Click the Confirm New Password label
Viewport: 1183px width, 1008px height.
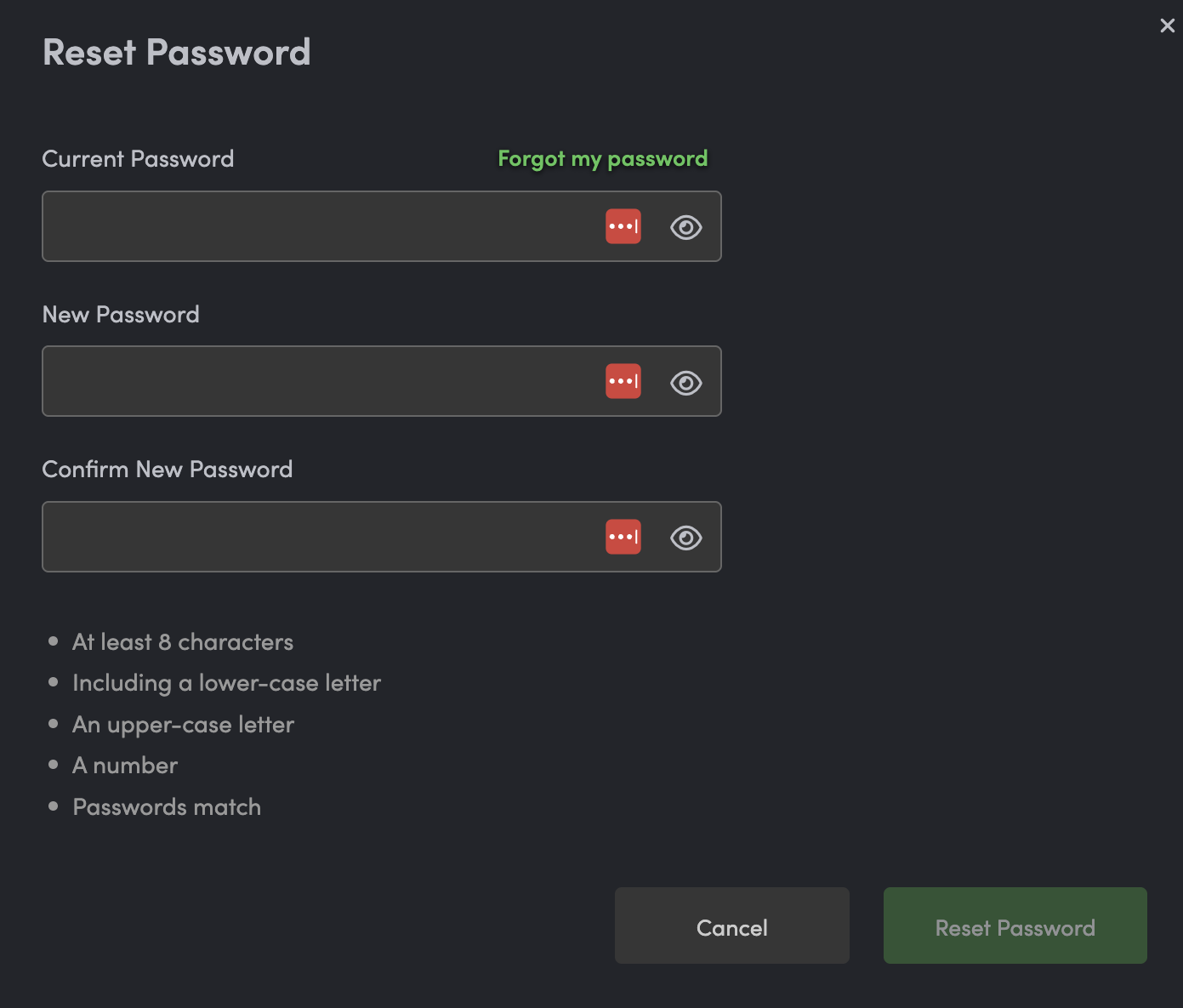point(168,470)
